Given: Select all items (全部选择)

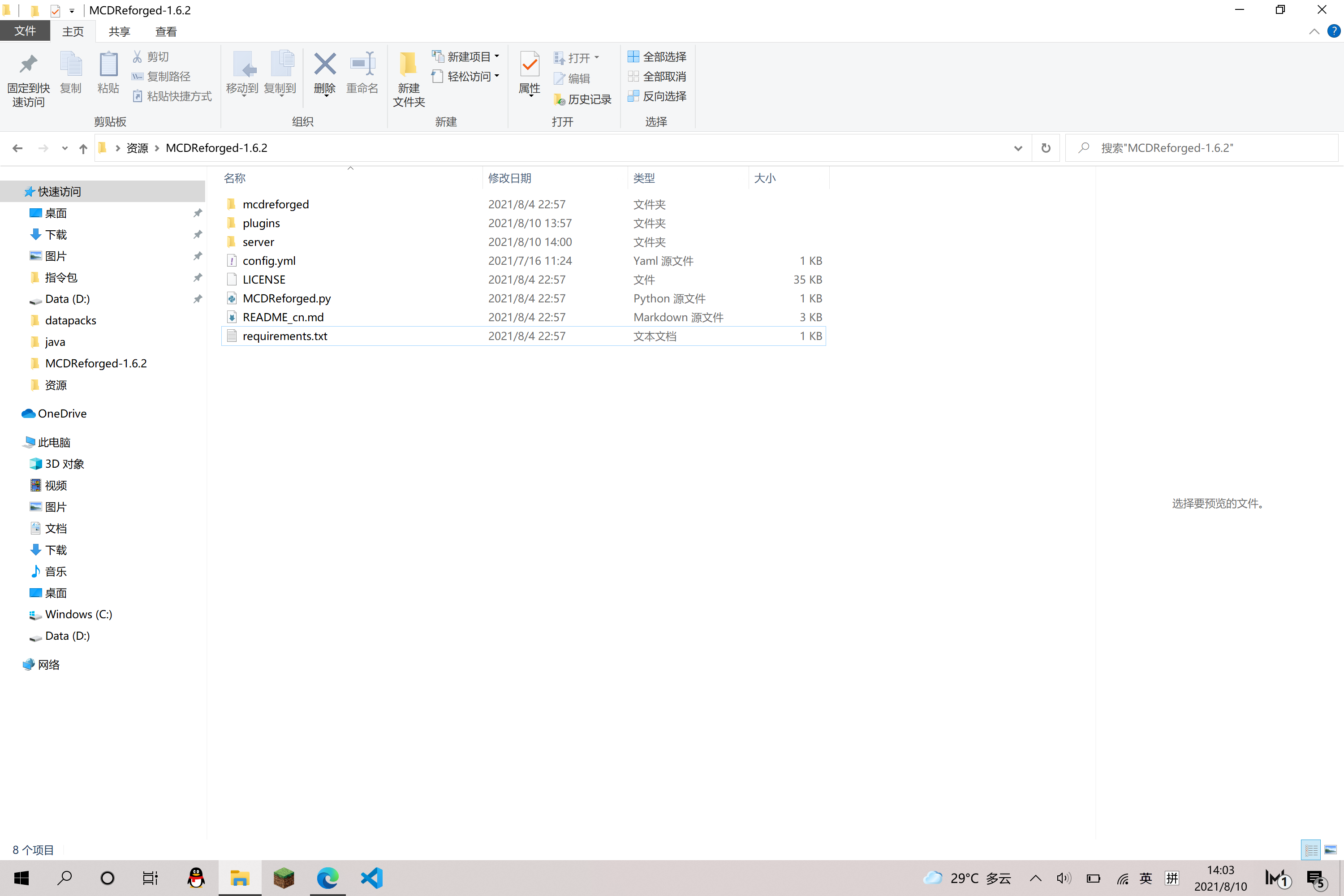Looking at the screenshot, I should point(657,56).
